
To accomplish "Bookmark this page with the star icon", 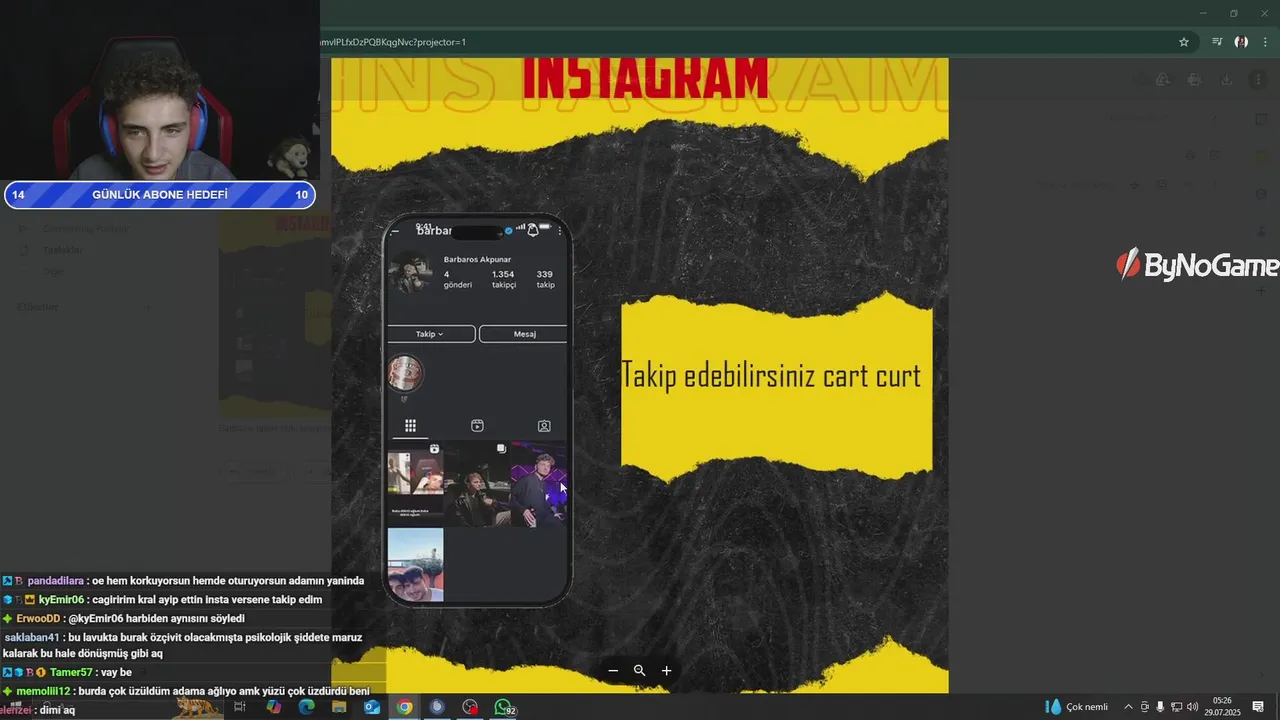I will (1184, 42).
